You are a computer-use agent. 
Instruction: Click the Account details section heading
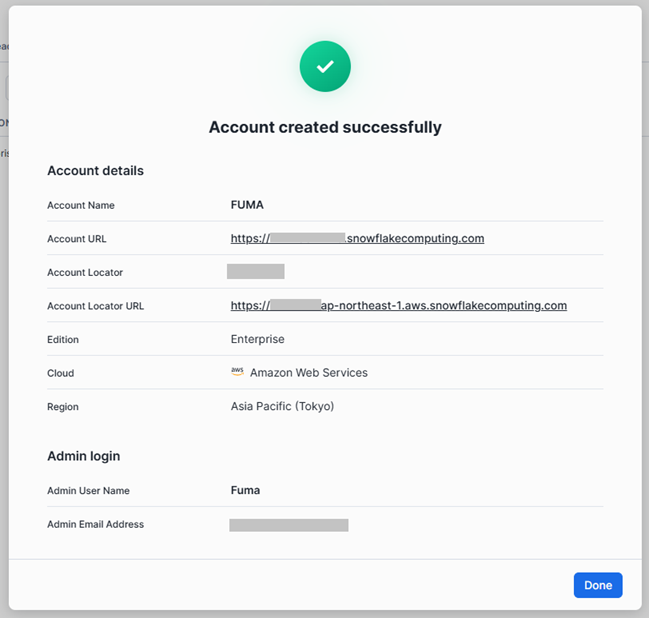point(95,171)
